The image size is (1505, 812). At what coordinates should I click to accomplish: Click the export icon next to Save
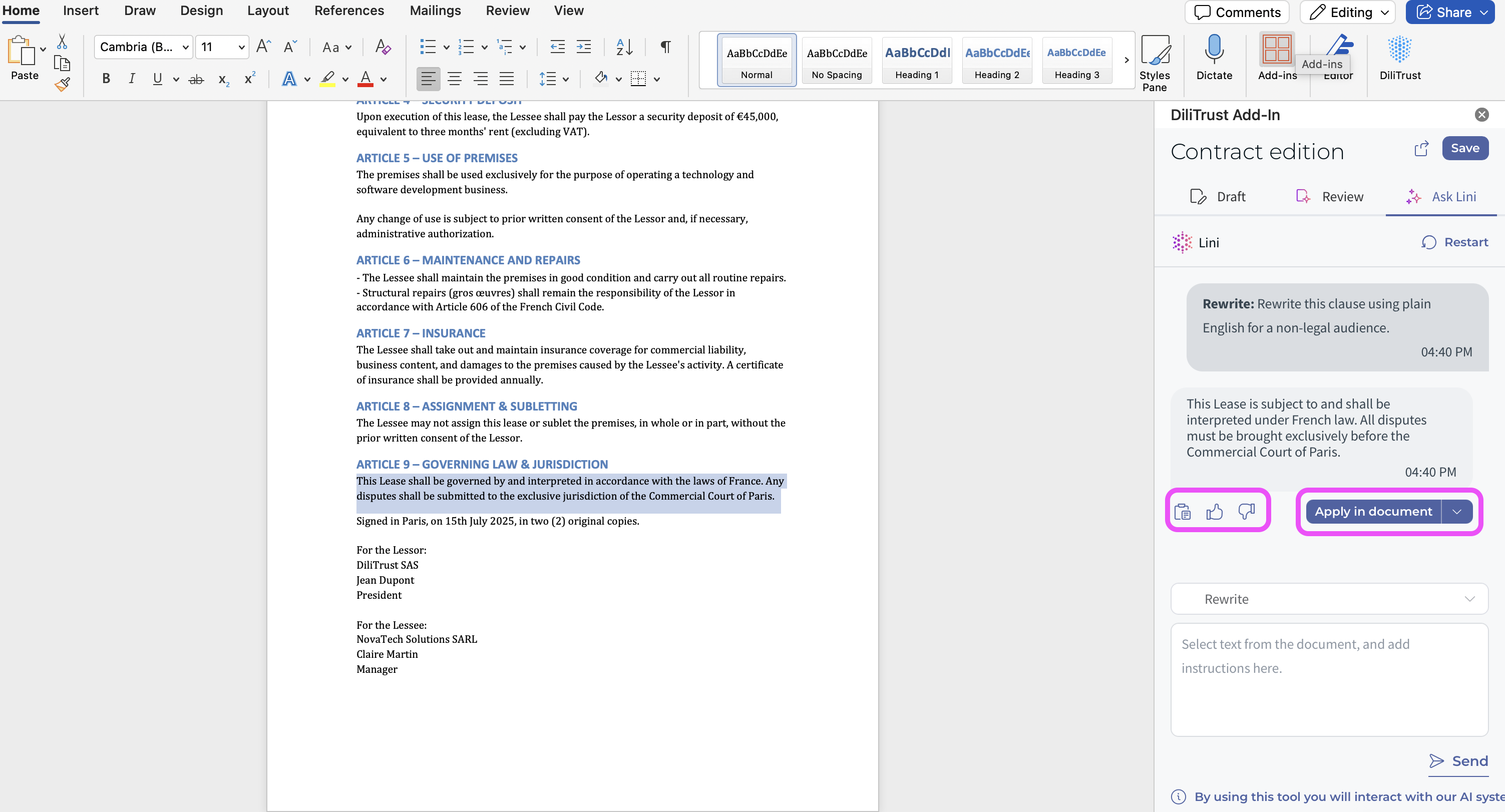pyautogui.click(x=1421, y=149)
